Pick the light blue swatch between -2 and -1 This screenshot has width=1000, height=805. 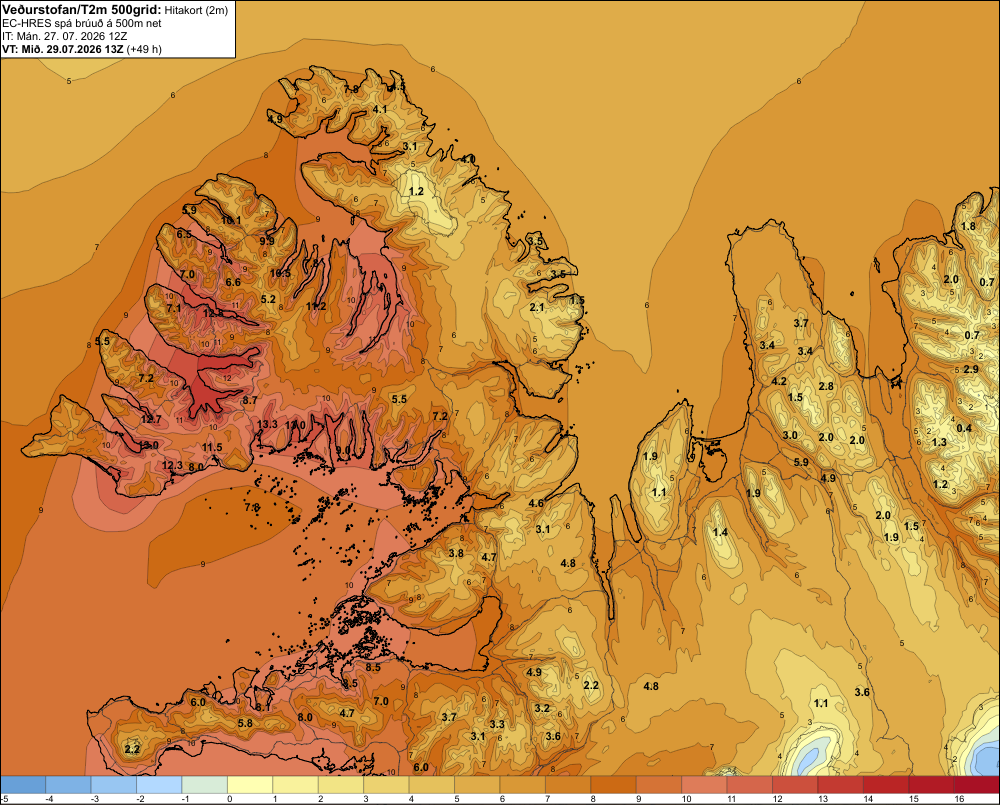(x=159, y=784)
